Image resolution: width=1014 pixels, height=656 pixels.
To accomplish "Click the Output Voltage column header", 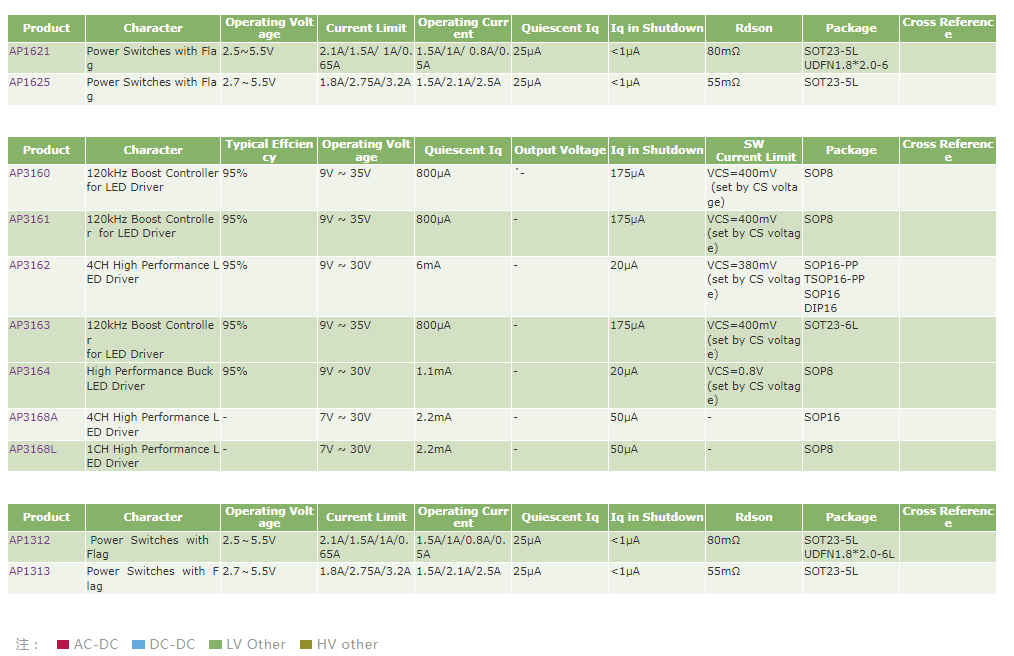I will (559, 150).
